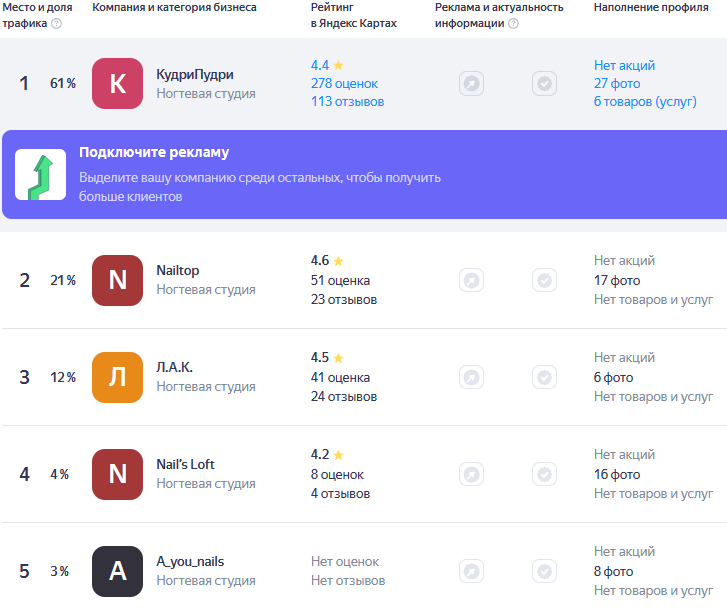Image resolution: width=727 pixels, height=611 pixels.
Task: Click the advertising arrow icon for КудриПудри
Action: [472, 83]
